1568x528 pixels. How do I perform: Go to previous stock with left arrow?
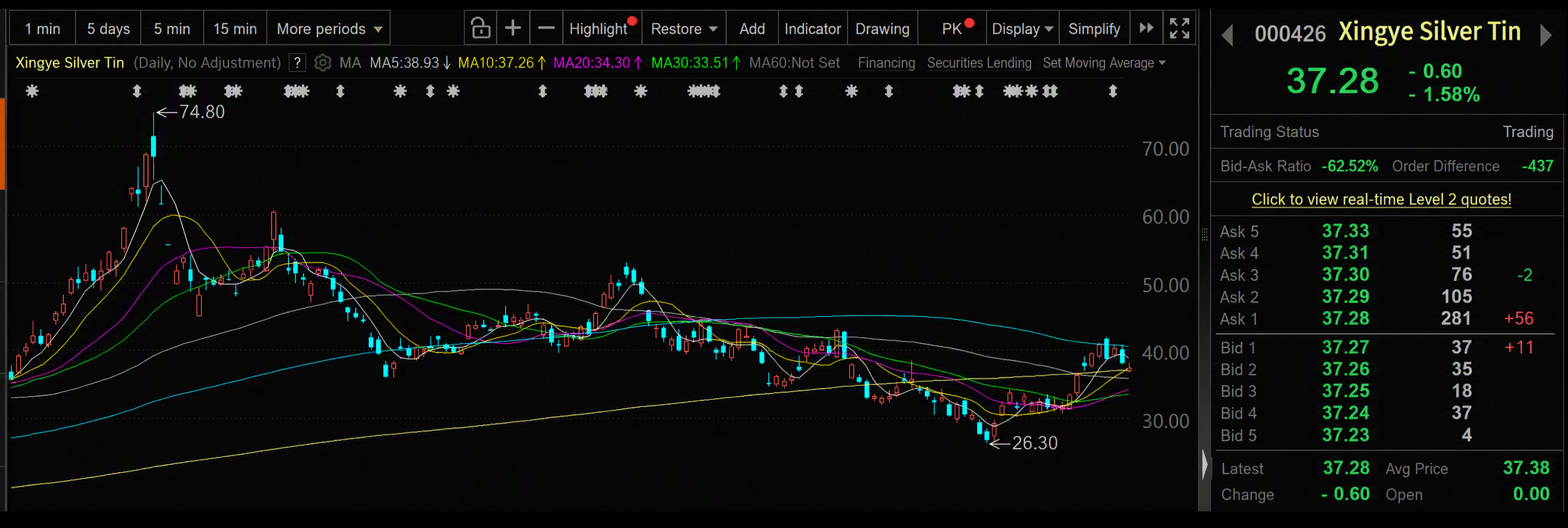(1228, 35)
